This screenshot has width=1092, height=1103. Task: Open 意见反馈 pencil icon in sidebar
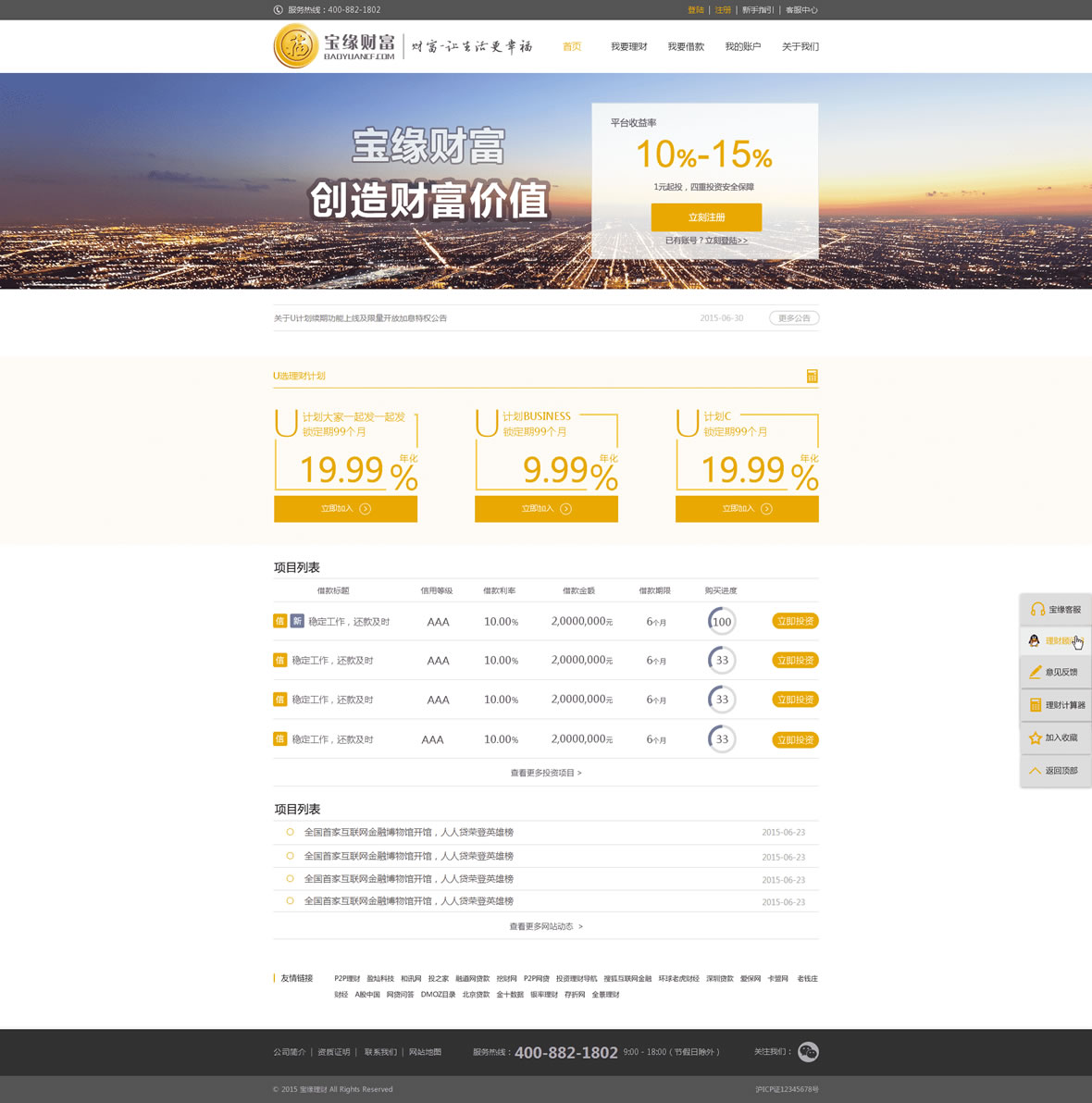click(x=1036, y=672)
